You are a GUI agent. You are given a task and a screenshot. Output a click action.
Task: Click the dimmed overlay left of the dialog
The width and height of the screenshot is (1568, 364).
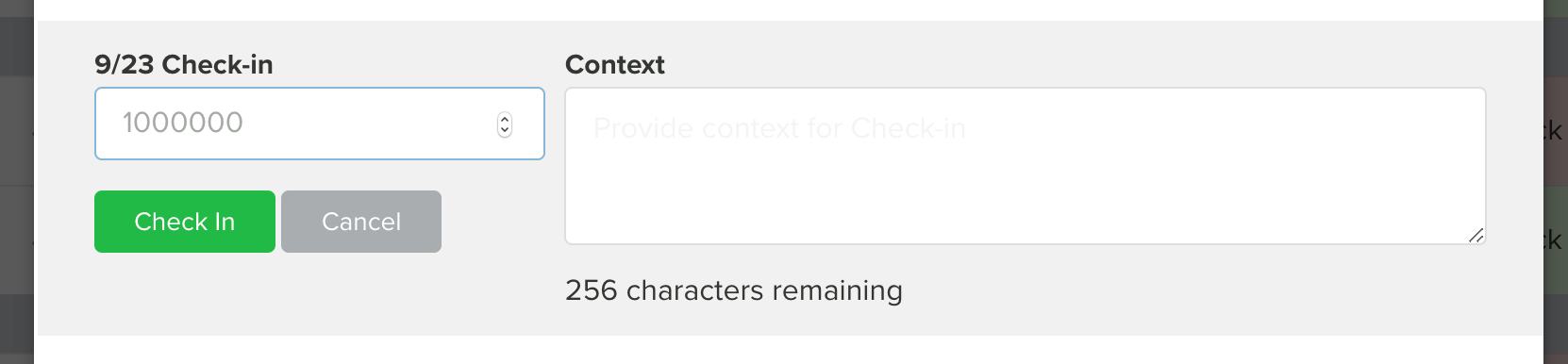pos(17,182)
